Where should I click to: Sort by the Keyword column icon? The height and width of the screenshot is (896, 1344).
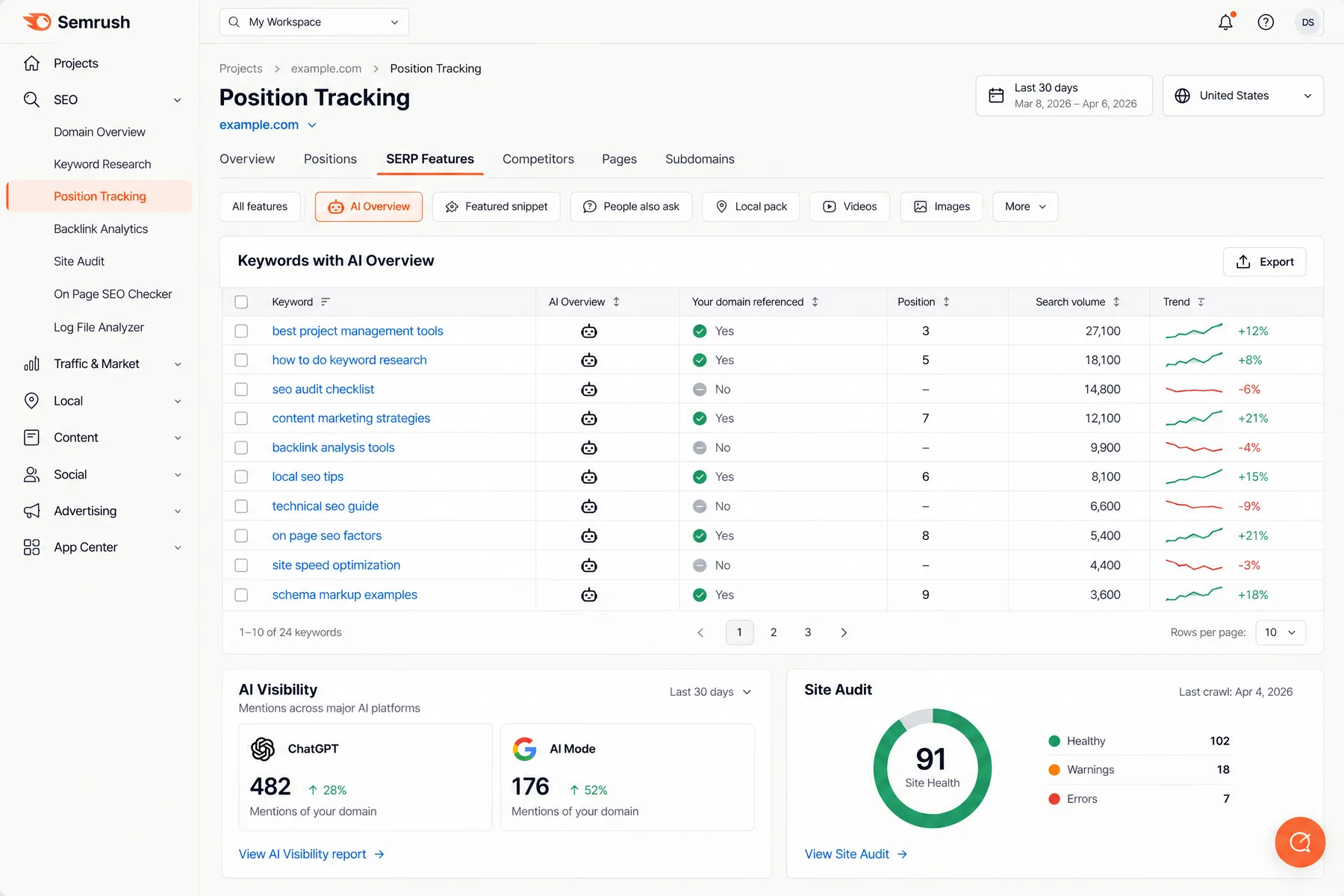[326, 302]
